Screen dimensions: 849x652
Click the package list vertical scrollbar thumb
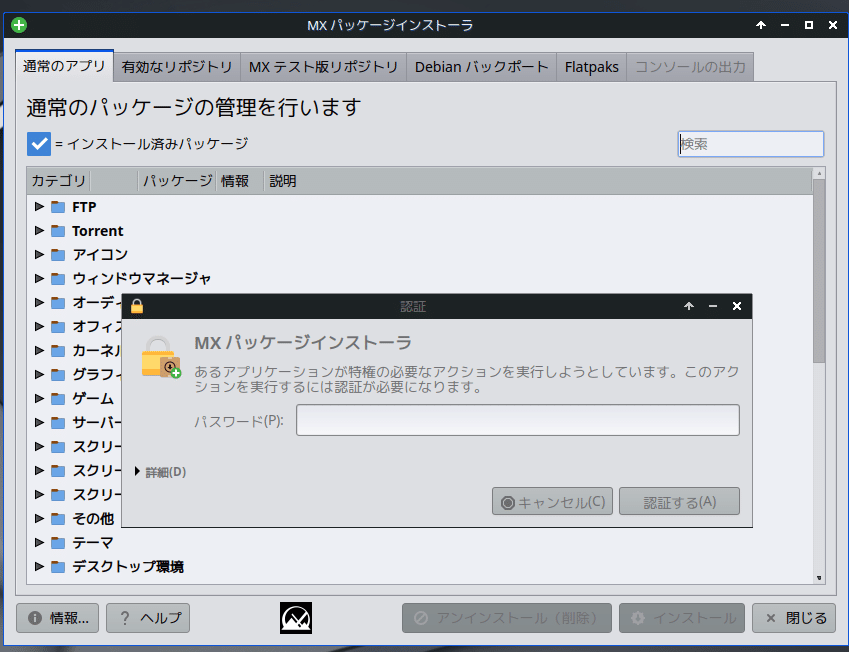819,271
